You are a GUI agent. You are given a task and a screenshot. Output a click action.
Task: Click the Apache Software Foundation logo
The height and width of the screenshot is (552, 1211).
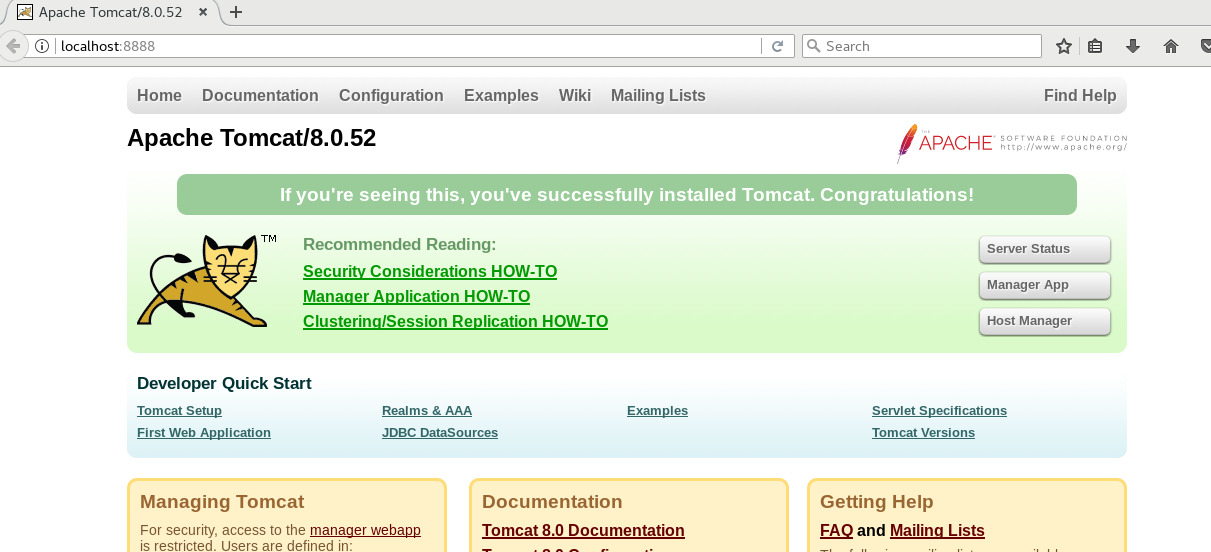tap(1012, 143)
